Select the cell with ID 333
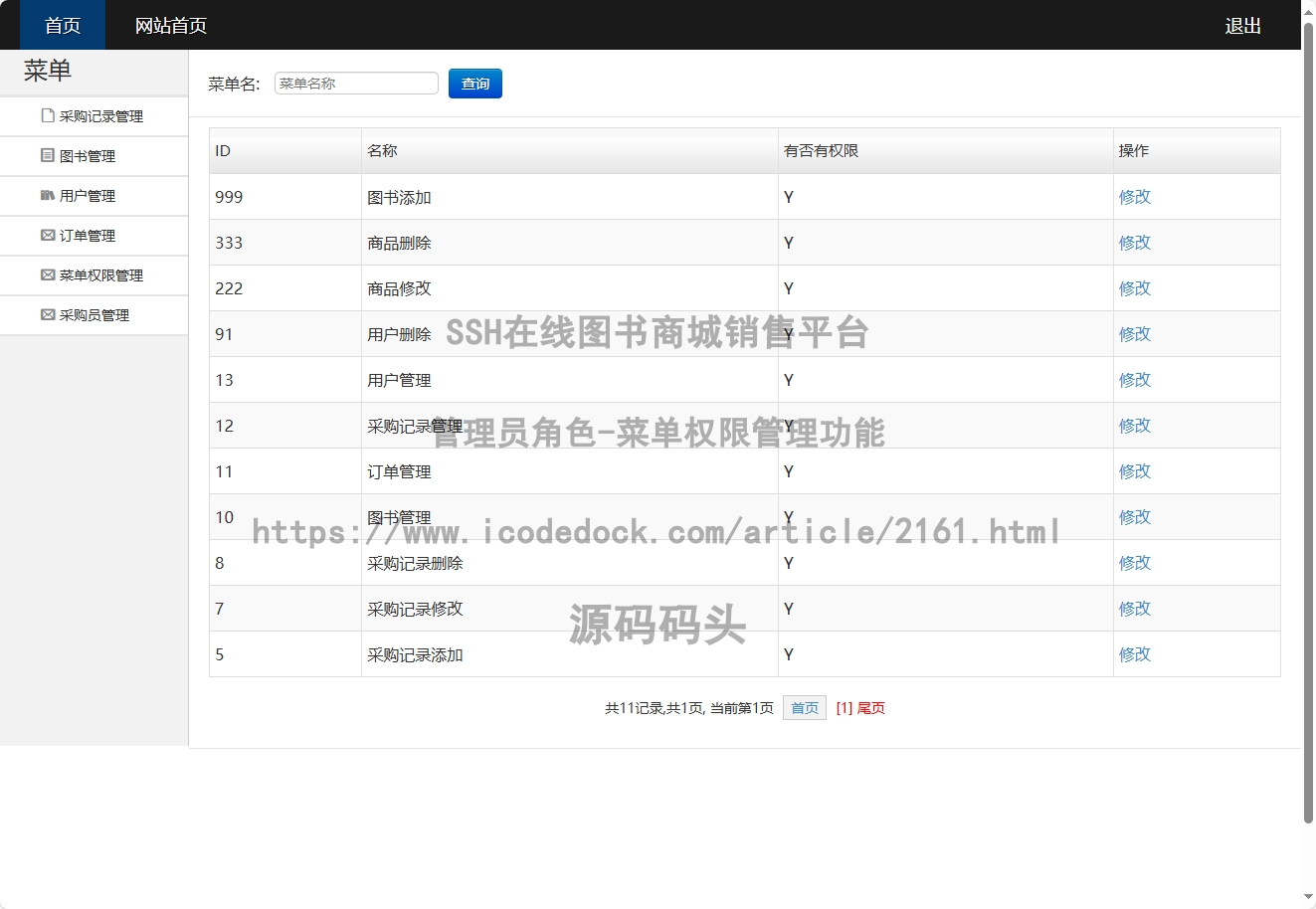The width and height of the screenshot is (1316, 909). pyautogui.click(x=285, y=243)
